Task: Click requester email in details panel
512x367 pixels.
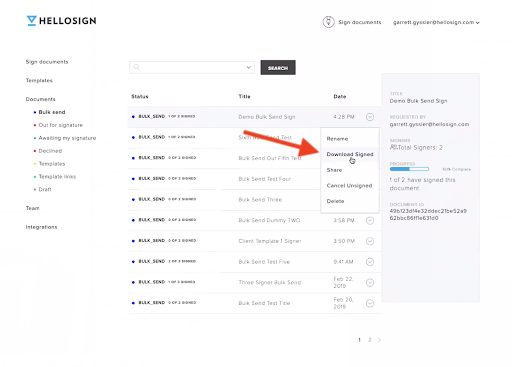Action: [429, 124]
